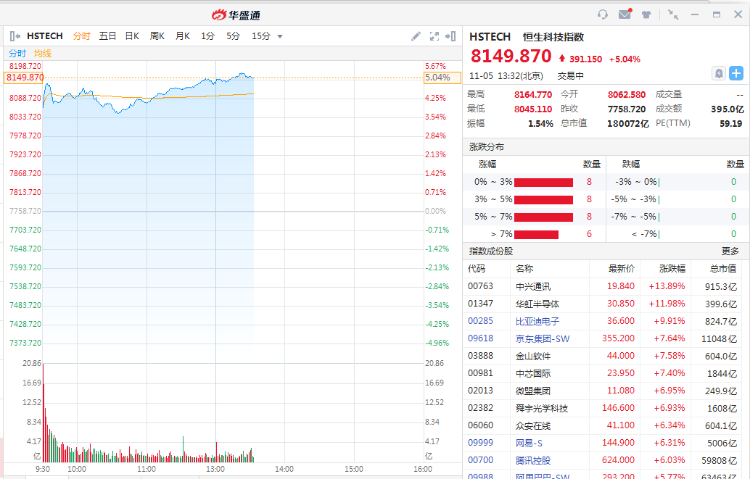Click the 5% ~ 7% gain red bar
This screenshot has width=750, height=479.
(x=543, y=217)
